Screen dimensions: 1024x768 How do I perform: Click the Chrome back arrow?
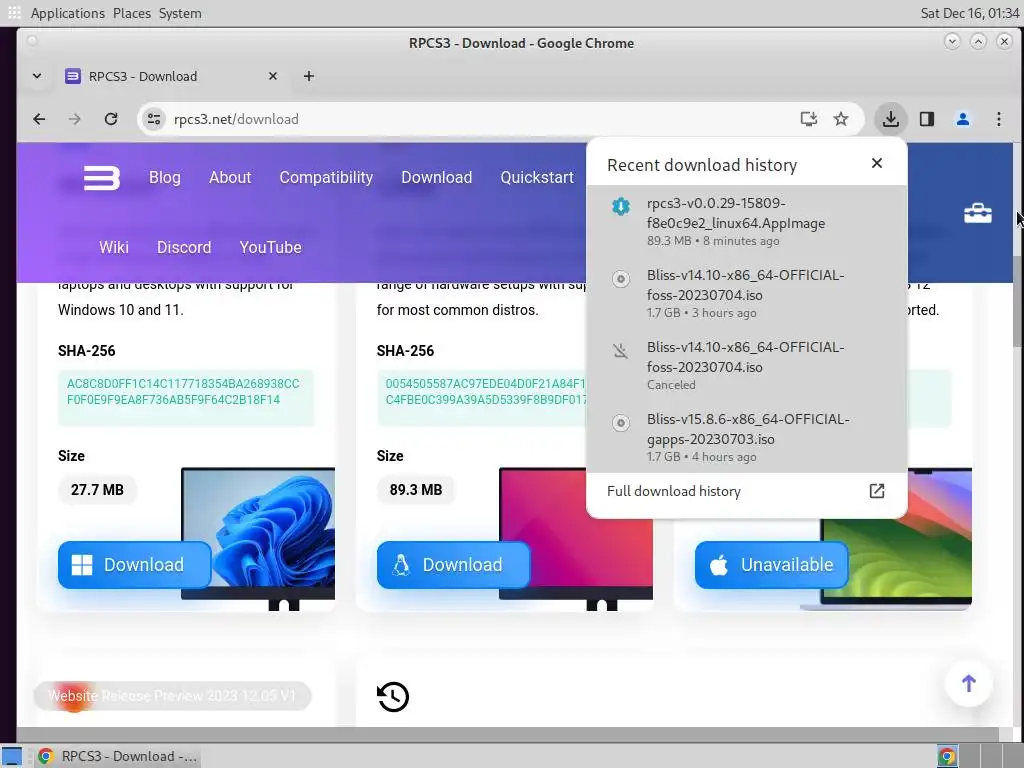[x=39, y=119]
